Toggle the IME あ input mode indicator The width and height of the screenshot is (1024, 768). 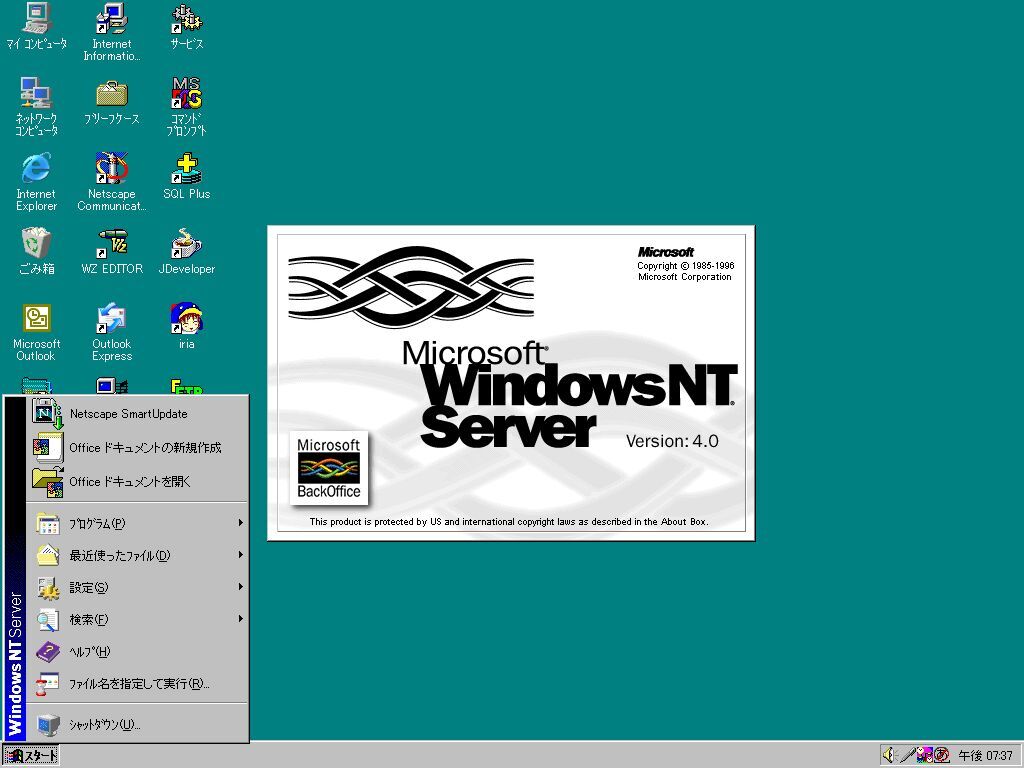[941, 755]
